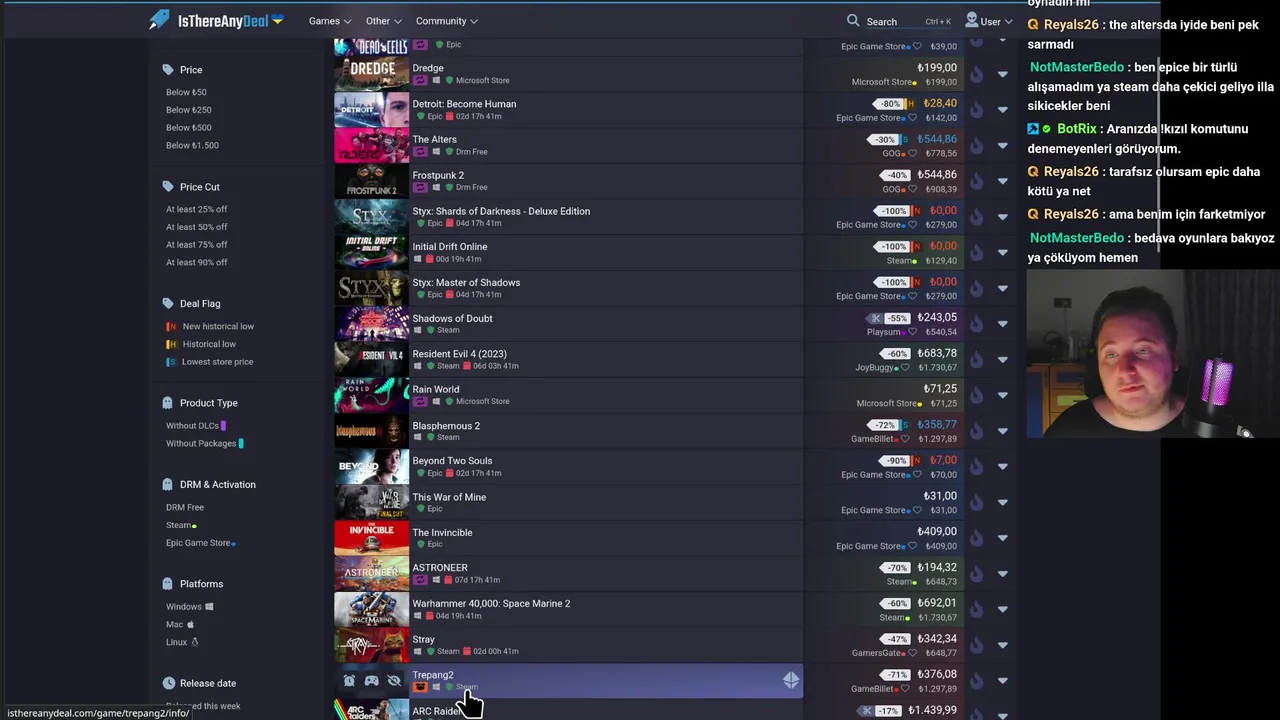The height and width of the screenshot is (720, 1280).
Task: Click the IsThereAnyDeal logo
Action: tap(215, 20)
